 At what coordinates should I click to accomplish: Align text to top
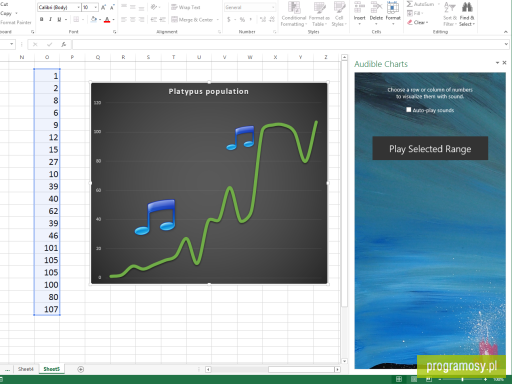(x=124, y=7)
